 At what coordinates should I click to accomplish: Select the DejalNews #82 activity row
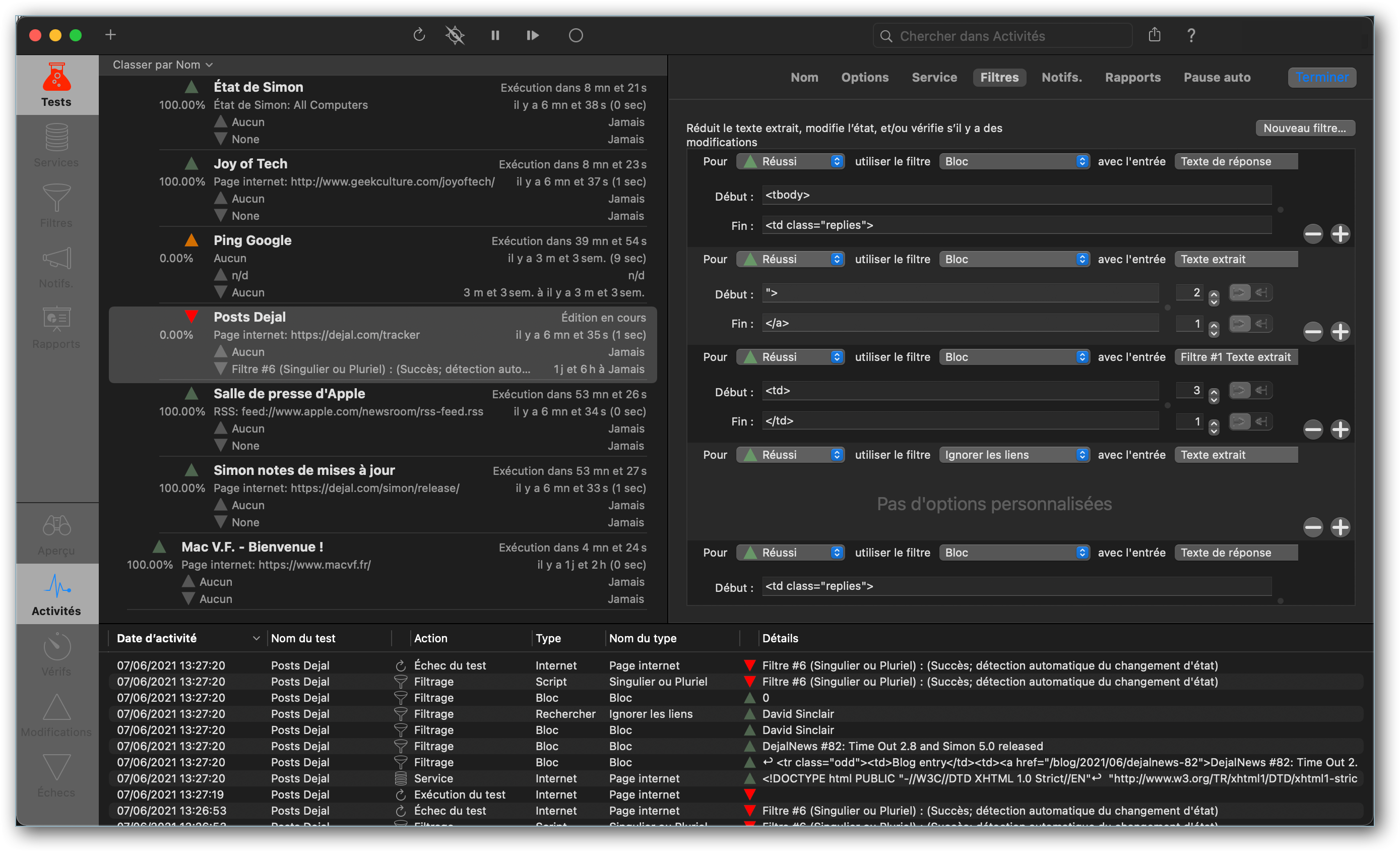coord(736,746)
